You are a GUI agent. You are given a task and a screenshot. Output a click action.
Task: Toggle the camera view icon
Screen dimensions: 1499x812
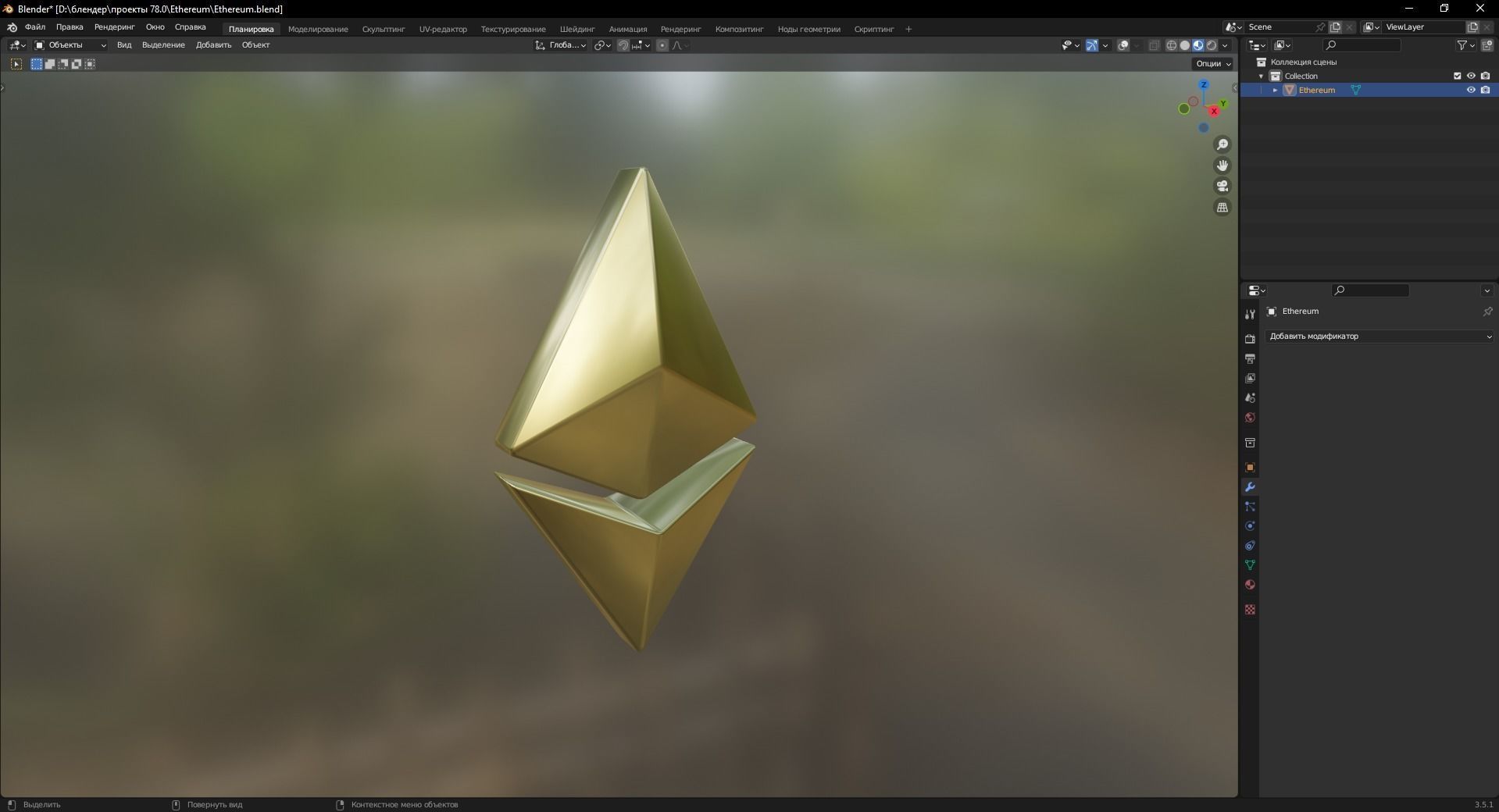coord(1222,186)
